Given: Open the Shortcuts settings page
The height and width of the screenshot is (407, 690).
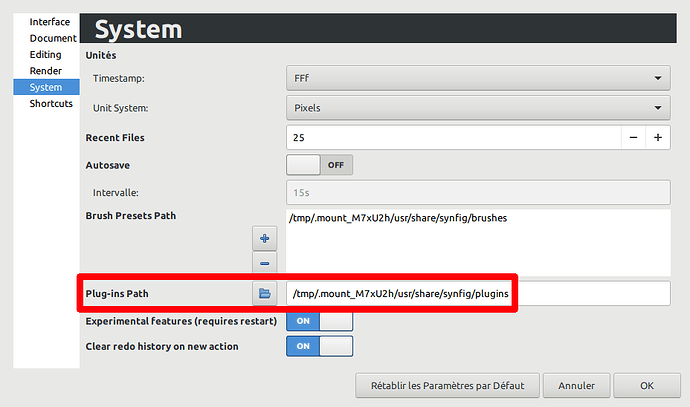Looking at the screenshot, I should tap(50, 104).
